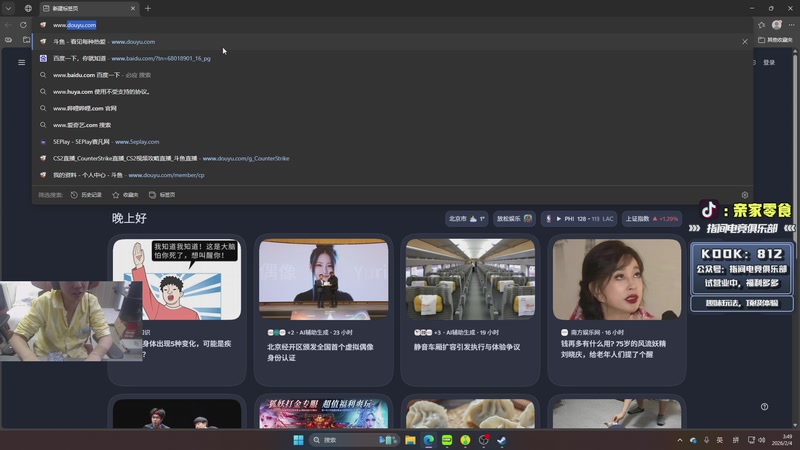
Task: Click the 拼 IME mode indicator
Action: (735, 440)
